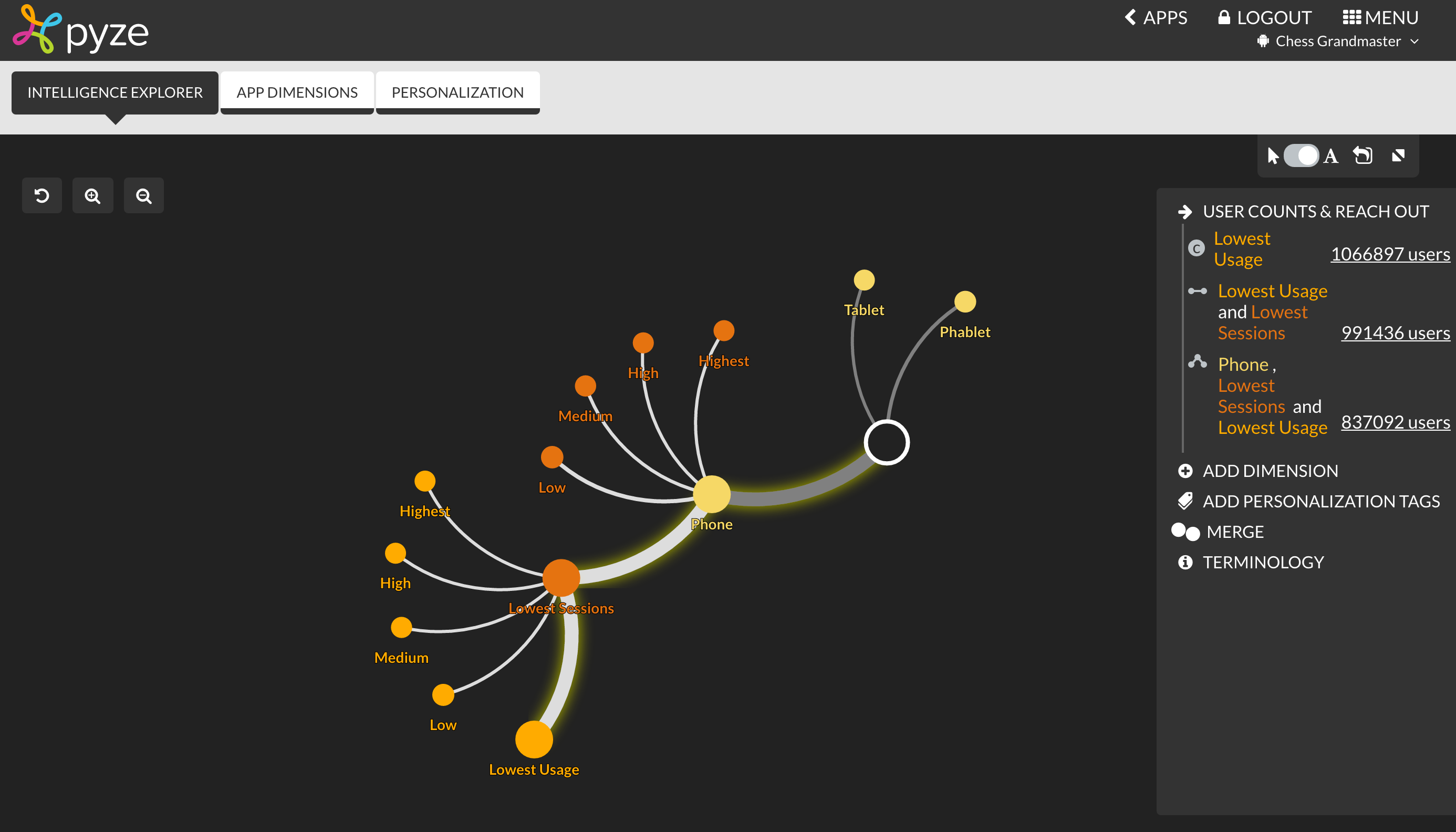Screen dimensions: 1456x832
Task: Click the undo/revert icon in the top toolbar
Action: [x=1363, y=155]
